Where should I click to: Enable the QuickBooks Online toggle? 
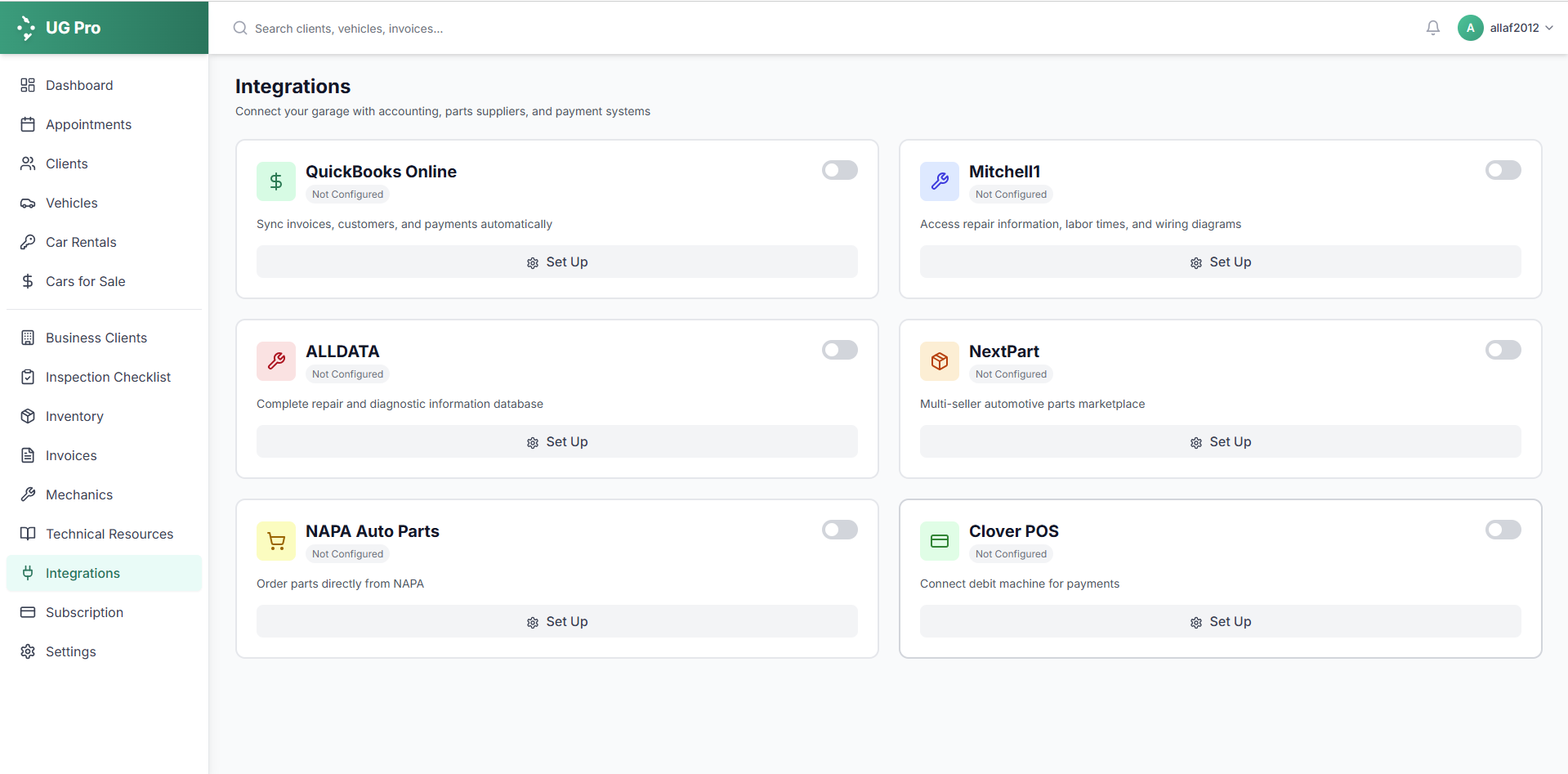(839, 170)
